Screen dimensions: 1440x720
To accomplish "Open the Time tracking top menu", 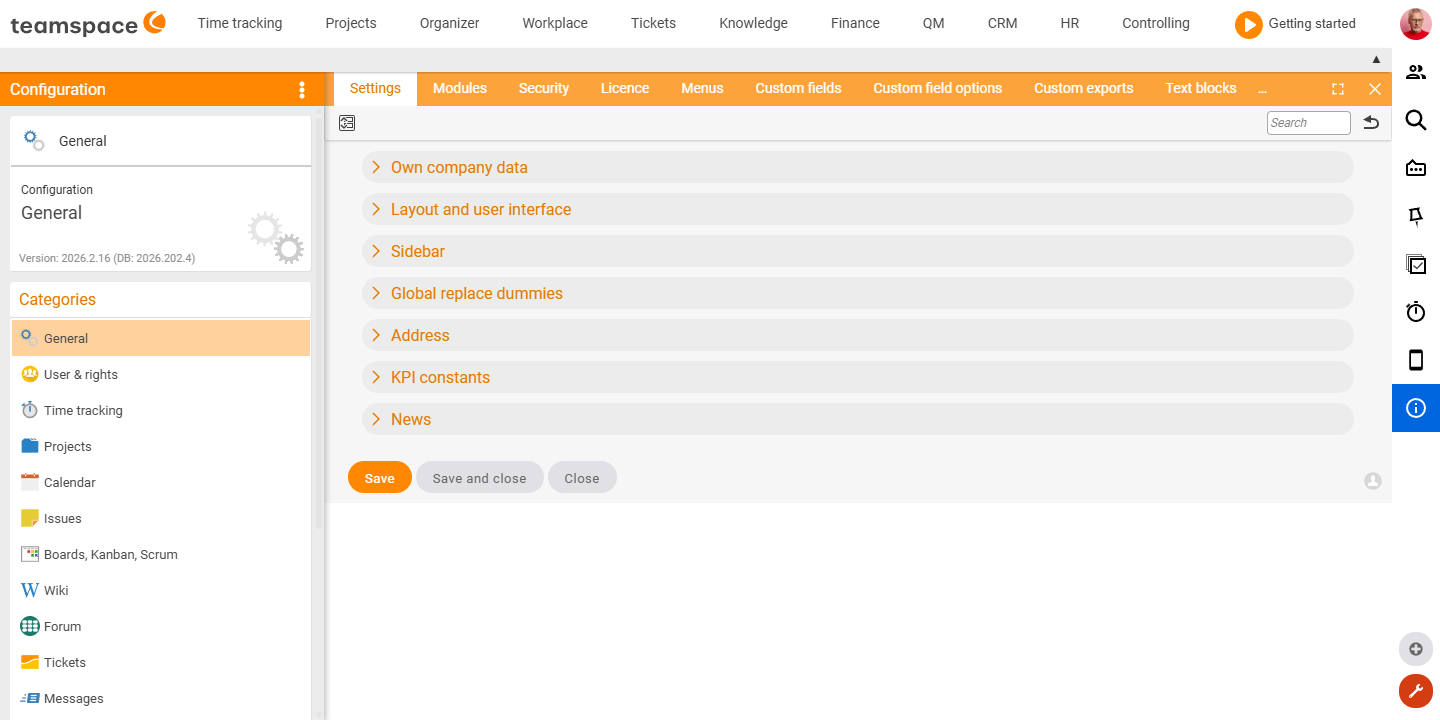I will pos(240,23).
